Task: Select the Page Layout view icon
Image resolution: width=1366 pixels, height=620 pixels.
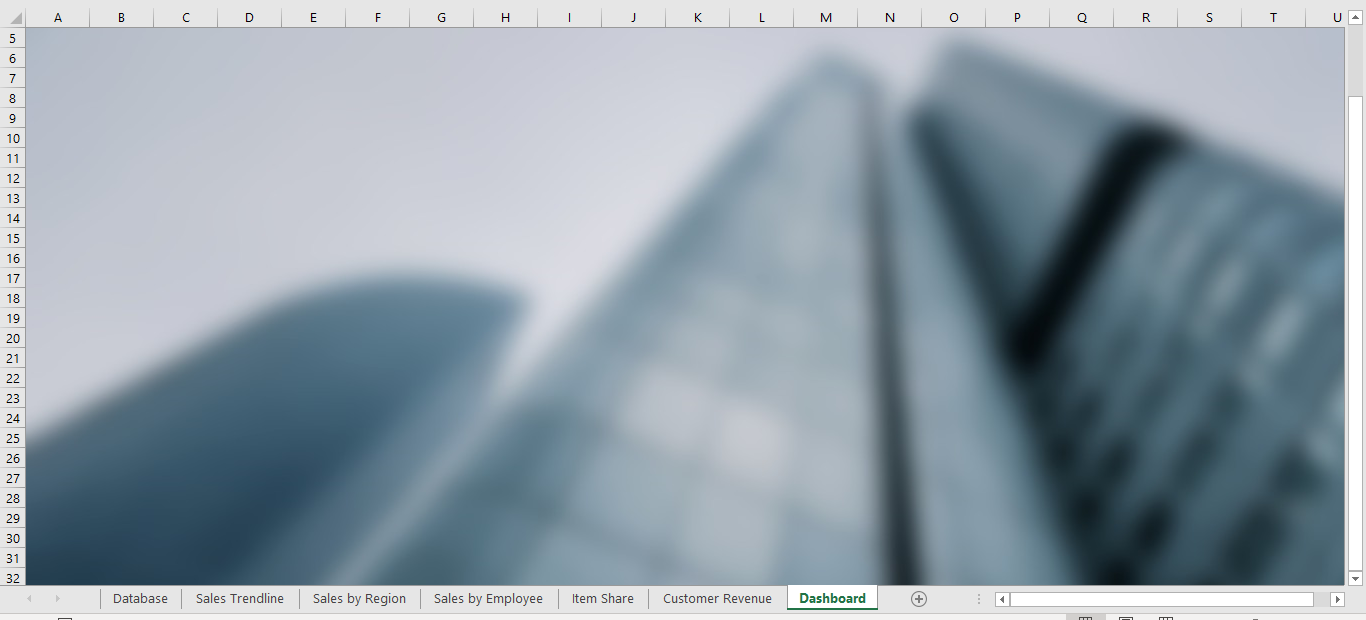Action: tap(1125, 618)
